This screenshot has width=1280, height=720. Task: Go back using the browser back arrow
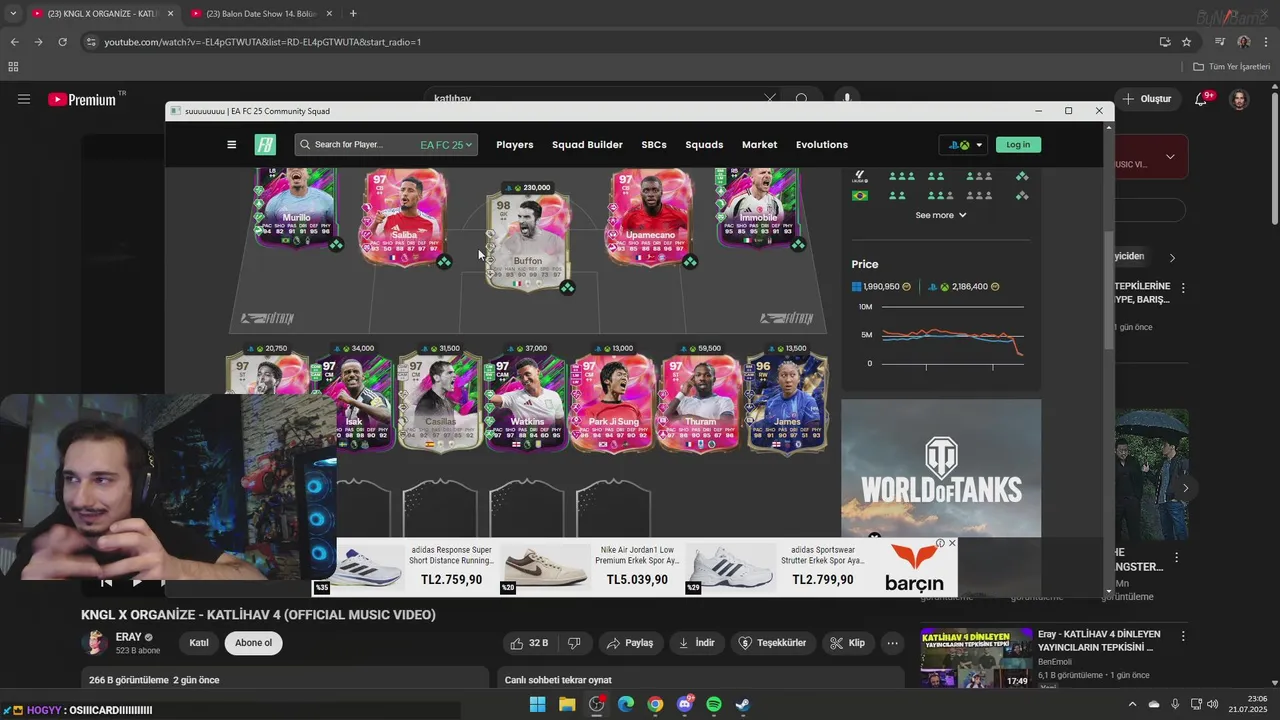point(14,42)
